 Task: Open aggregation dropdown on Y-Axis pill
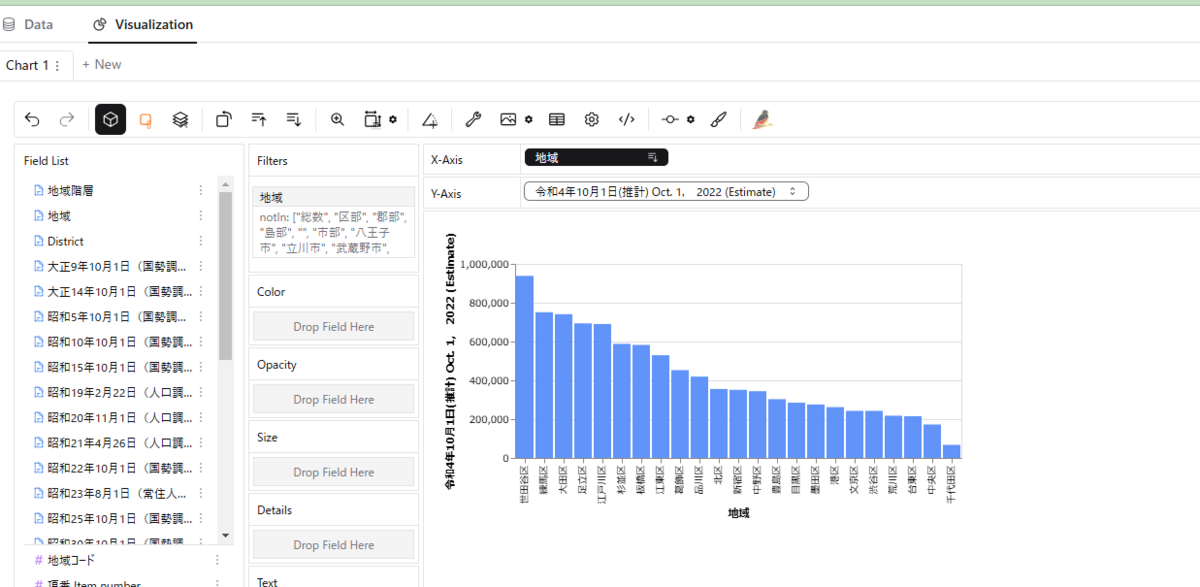click(x=793, y=191)
